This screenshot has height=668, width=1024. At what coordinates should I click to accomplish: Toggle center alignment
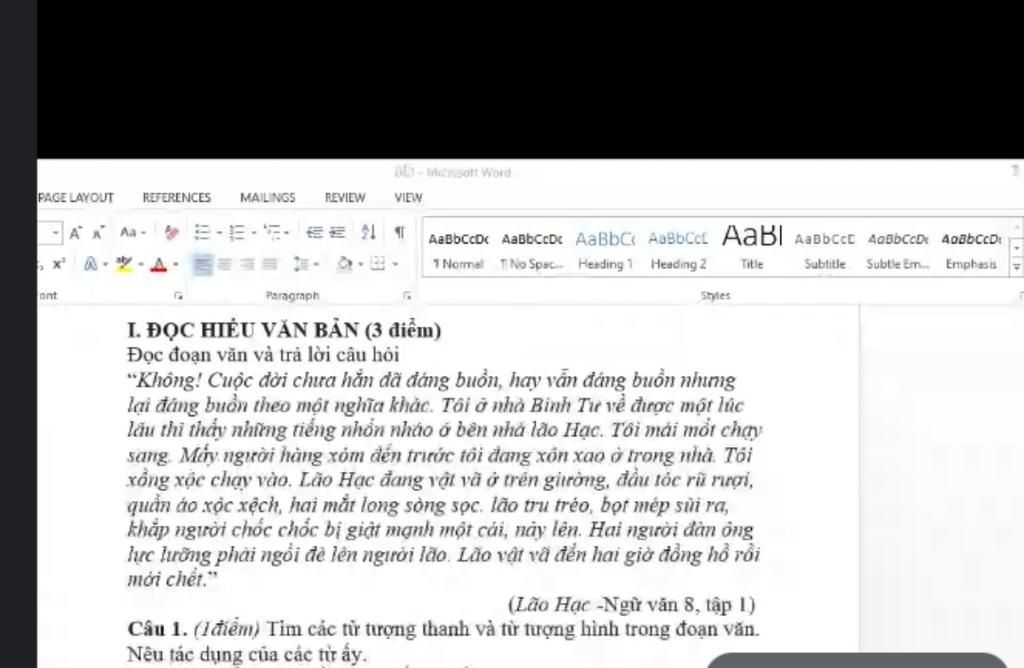[x=225, y=264]
